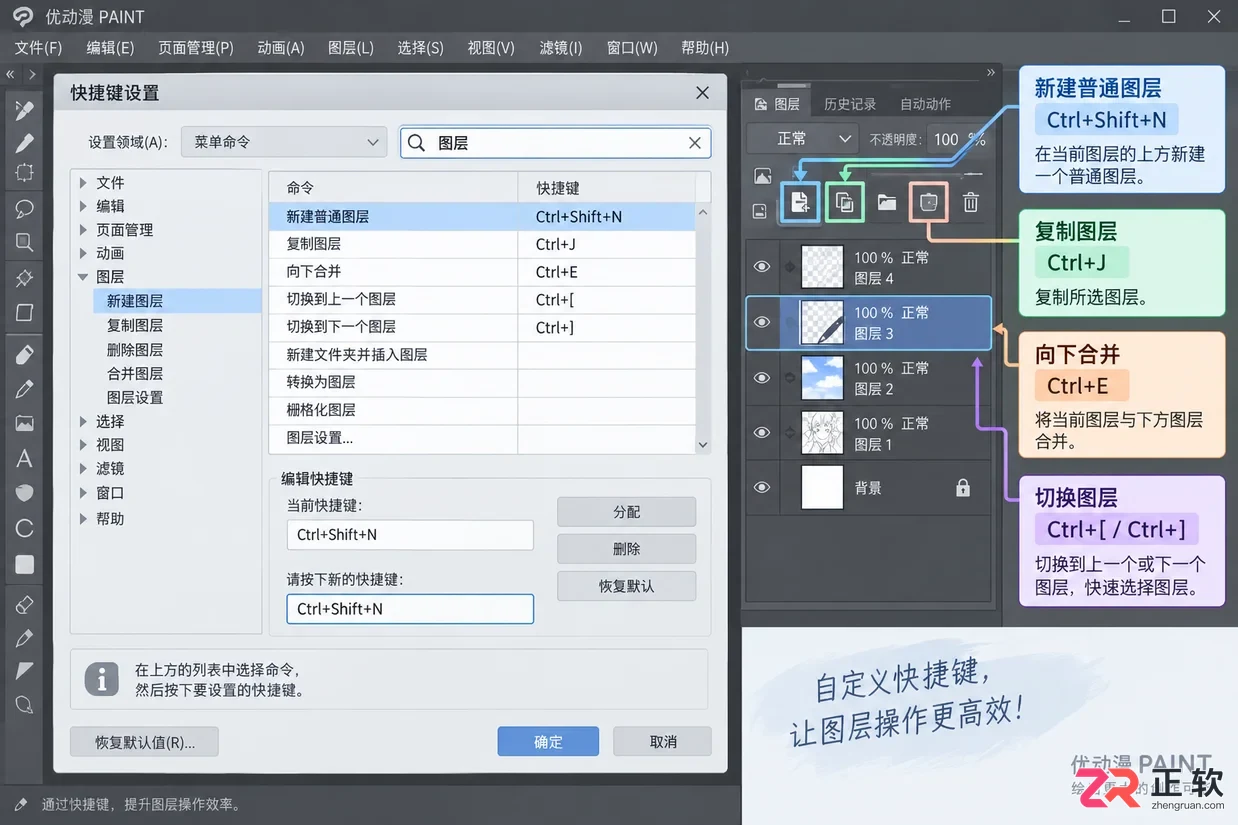Image resolution: width=1238 pixels, height=825 pixels.
Task: Collapse the toolbar with the double-left chevron
Action: pyautogui.click(x=10, y=74)
